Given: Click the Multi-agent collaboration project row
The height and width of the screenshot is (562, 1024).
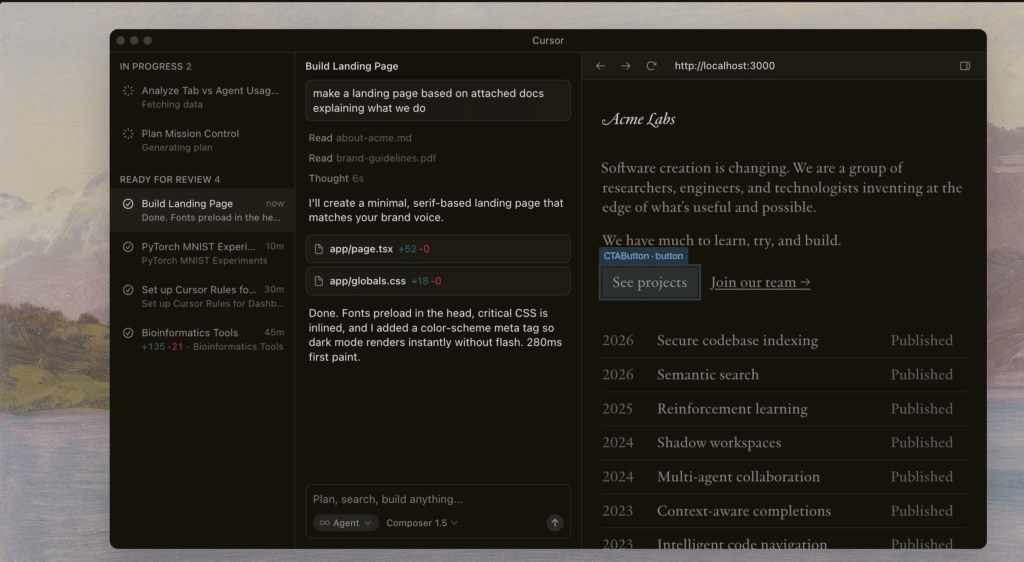Looking at the screenshot, I should (784, 476).
